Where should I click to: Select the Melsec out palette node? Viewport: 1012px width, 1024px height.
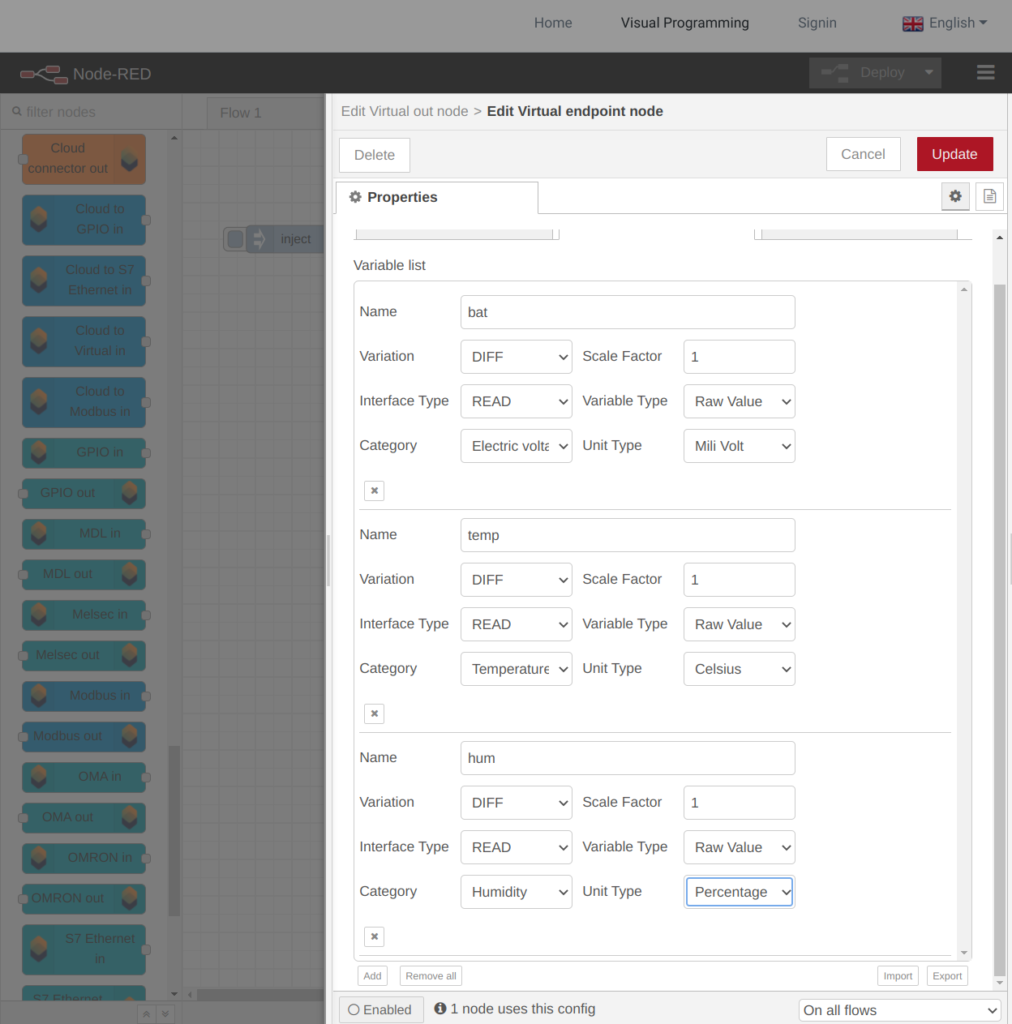[x=84, y=655]
